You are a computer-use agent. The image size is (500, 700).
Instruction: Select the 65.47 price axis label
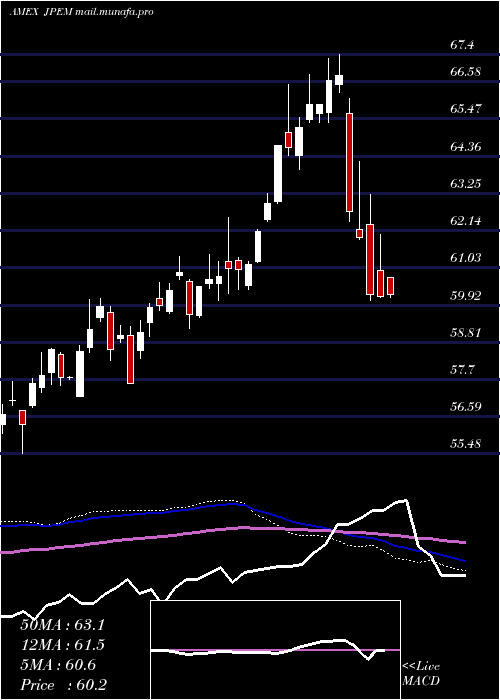[x=466, y=108]
